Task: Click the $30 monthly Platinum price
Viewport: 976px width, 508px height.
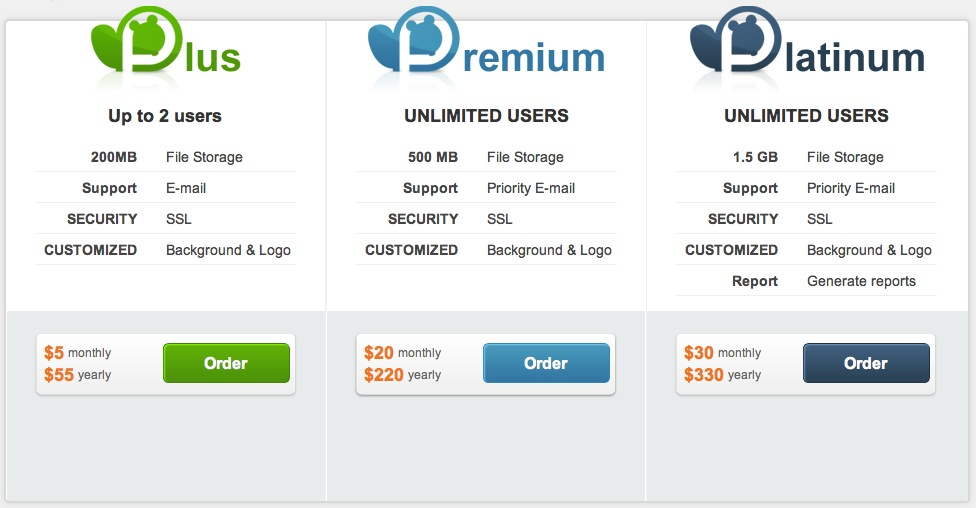Action: [x=722, y=352]
